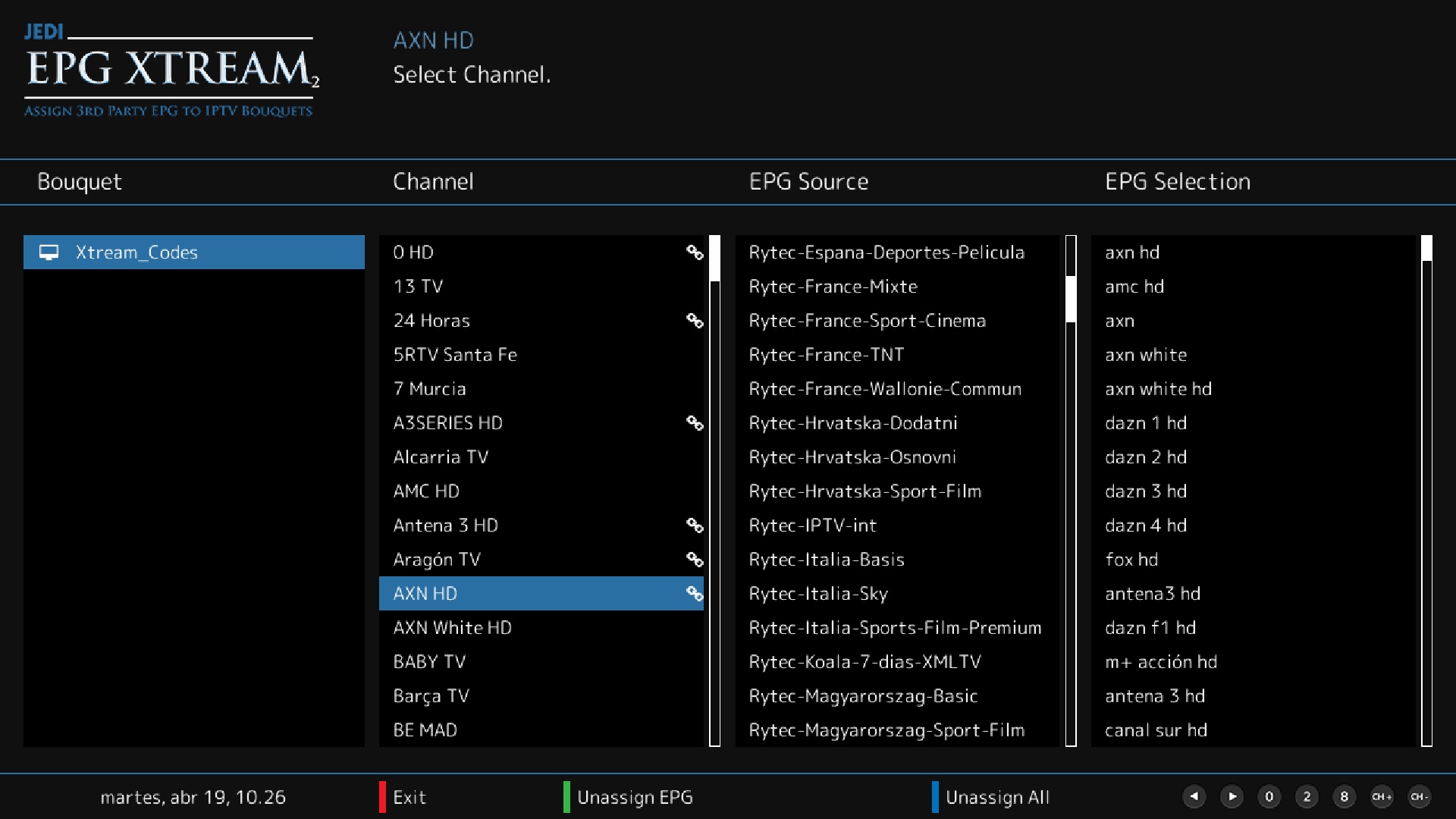Click the chain icon beside 24 Horas
This screenshot has height=819, width=1456.
tap(695, 321)
